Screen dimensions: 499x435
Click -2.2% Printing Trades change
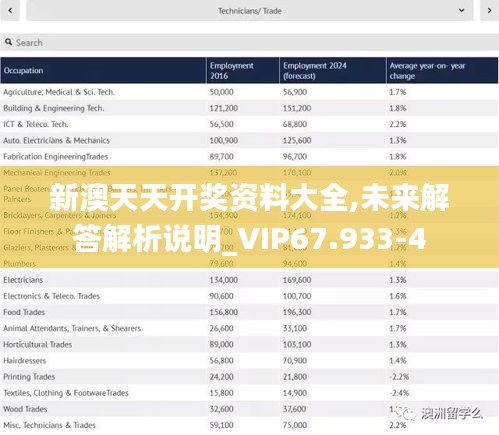pyautogui.click(x=399, y=377)
